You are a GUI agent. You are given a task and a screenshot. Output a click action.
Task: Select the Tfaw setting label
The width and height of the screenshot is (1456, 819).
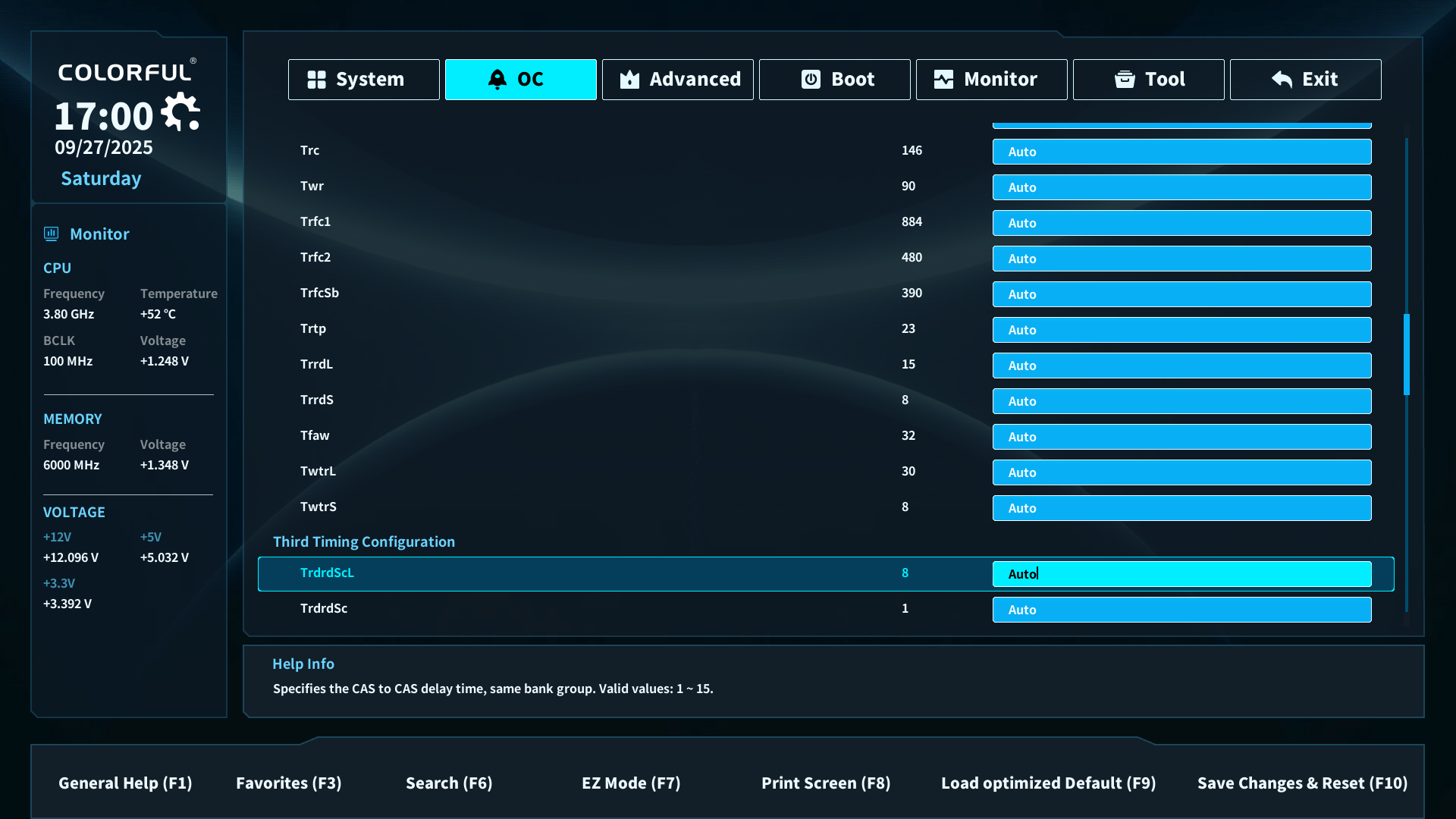click(315, 435)
